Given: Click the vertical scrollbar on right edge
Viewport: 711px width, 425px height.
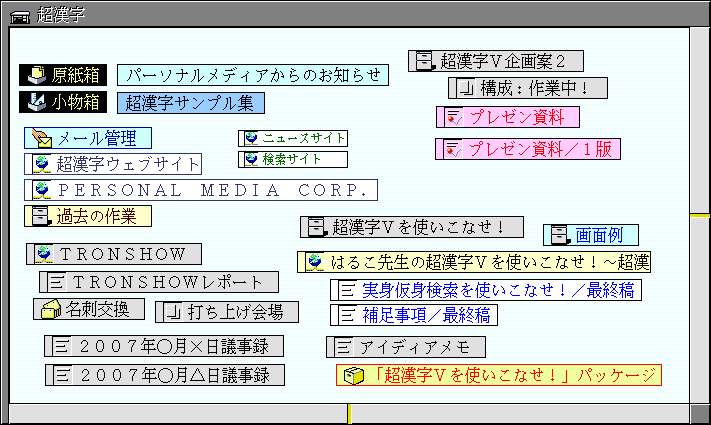Looking at the screenshot, I should 700,300.
